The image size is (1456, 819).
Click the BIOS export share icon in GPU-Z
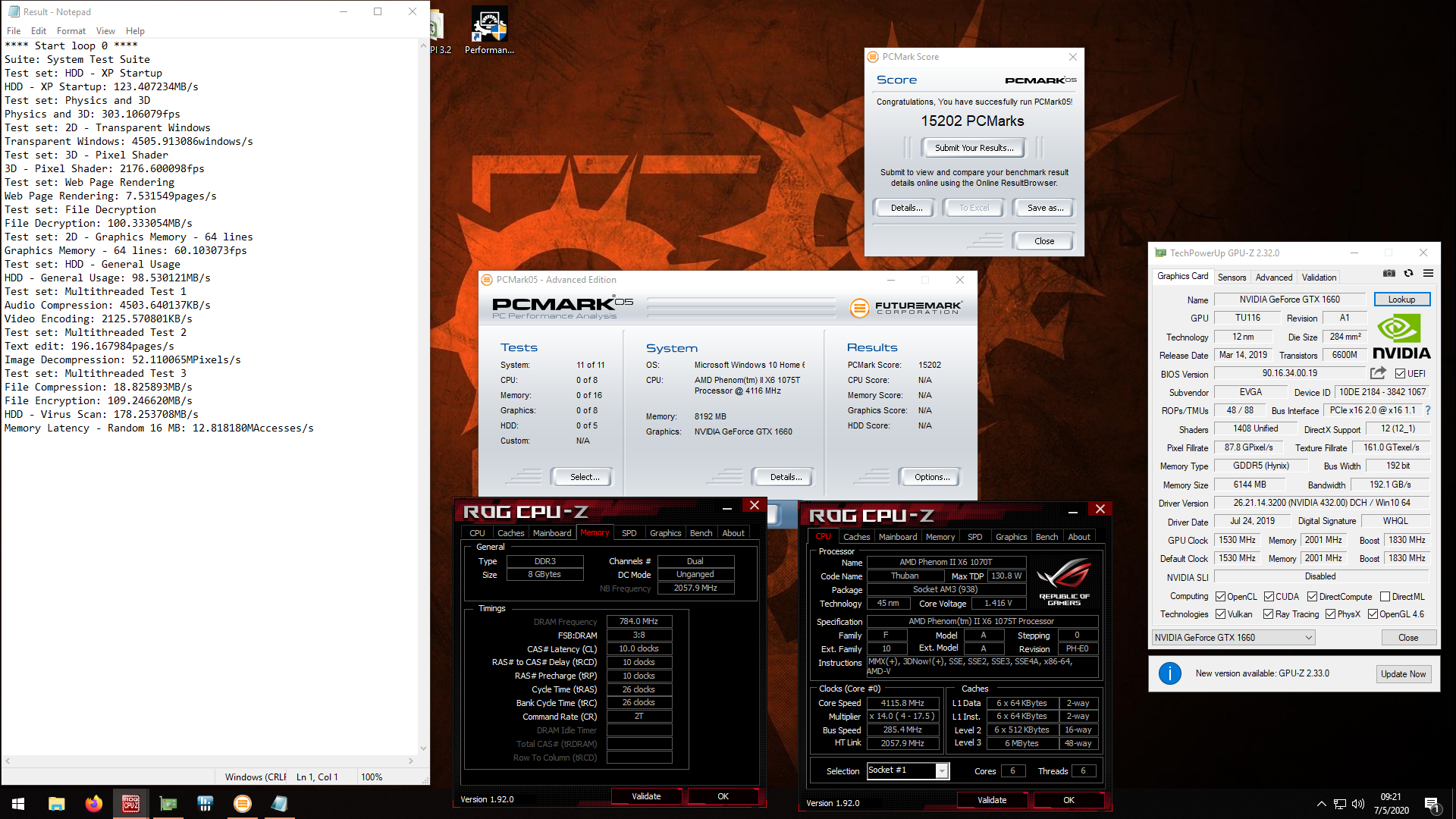click(1378, 373)
